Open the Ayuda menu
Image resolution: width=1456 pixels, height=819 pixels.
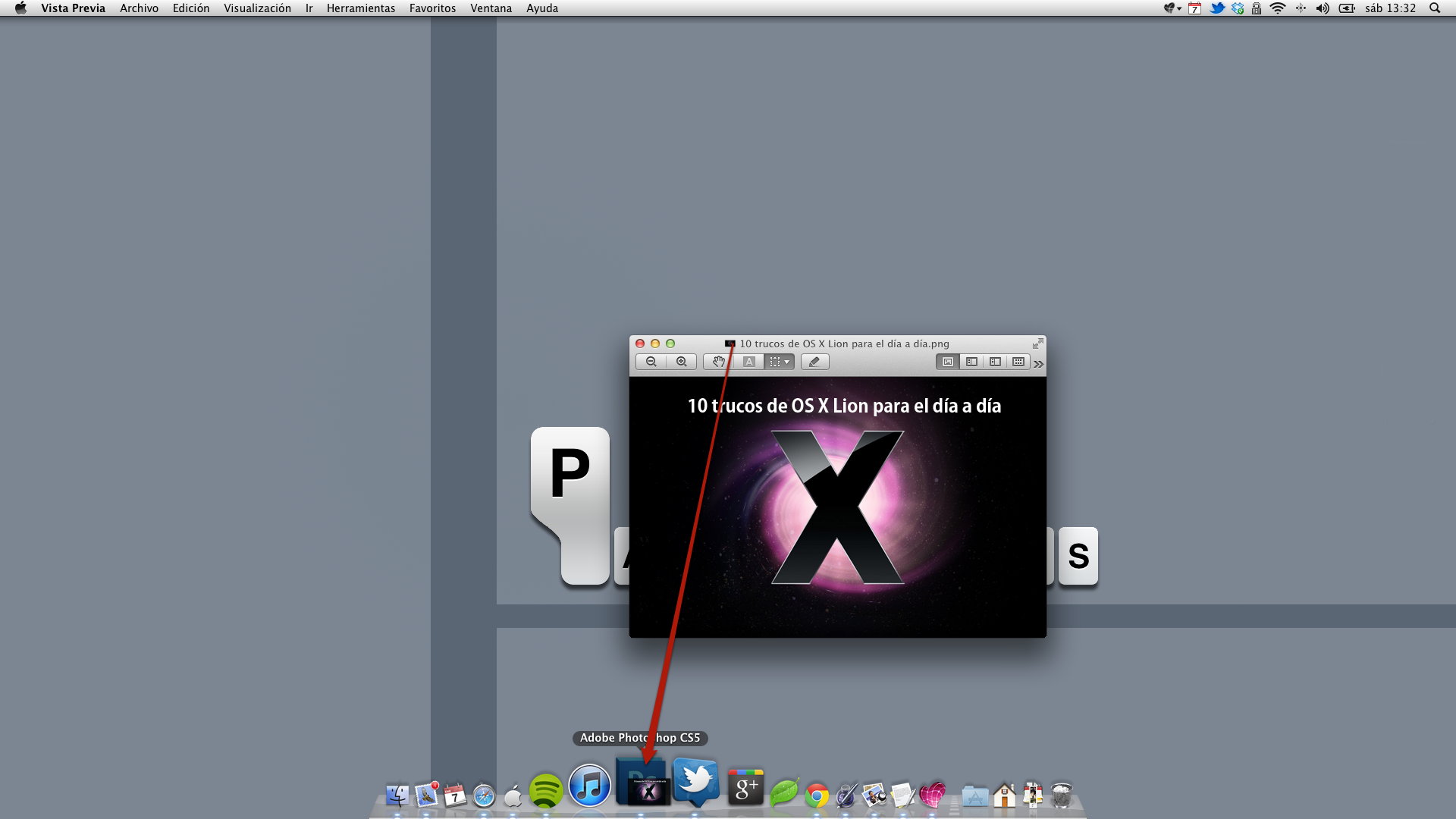542,8
